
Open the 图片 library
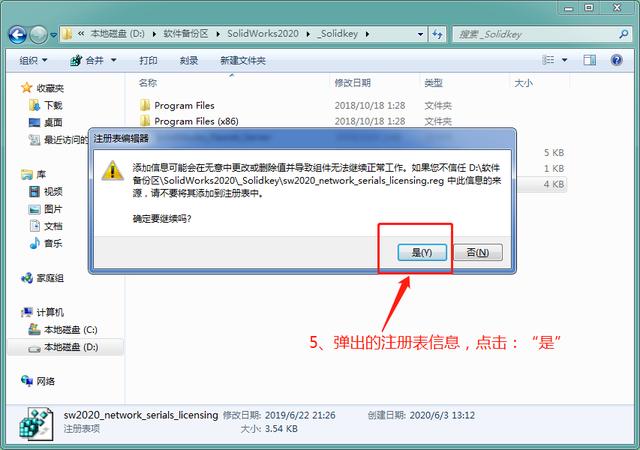pos(53,209)
